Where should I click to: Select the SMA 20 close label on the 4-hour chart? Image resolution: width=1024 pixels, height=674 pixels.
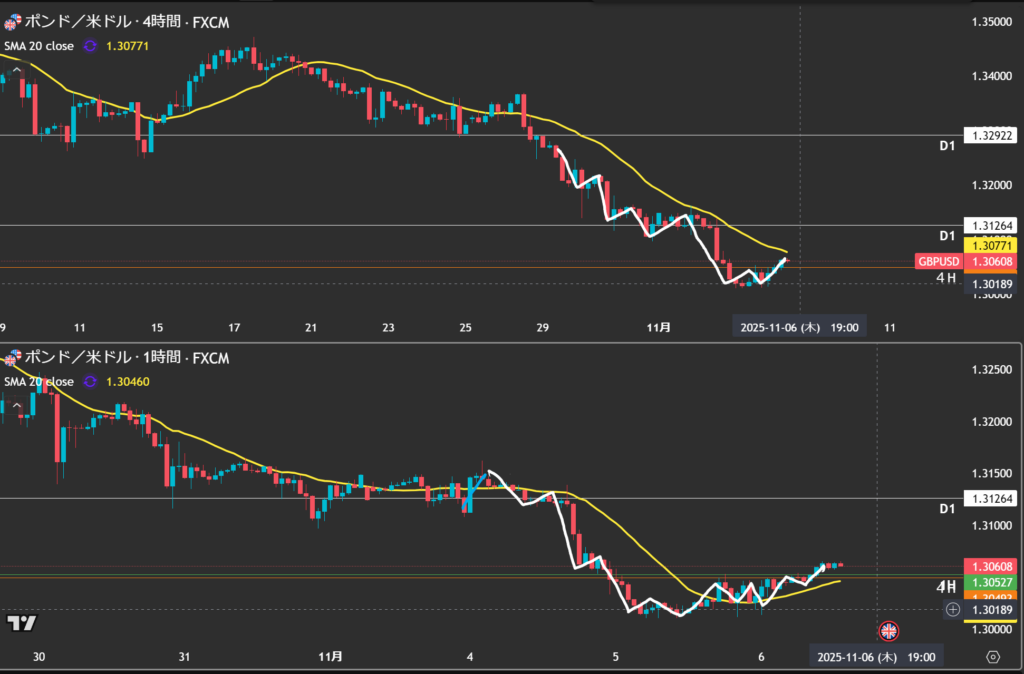click(x=39, y=45)
